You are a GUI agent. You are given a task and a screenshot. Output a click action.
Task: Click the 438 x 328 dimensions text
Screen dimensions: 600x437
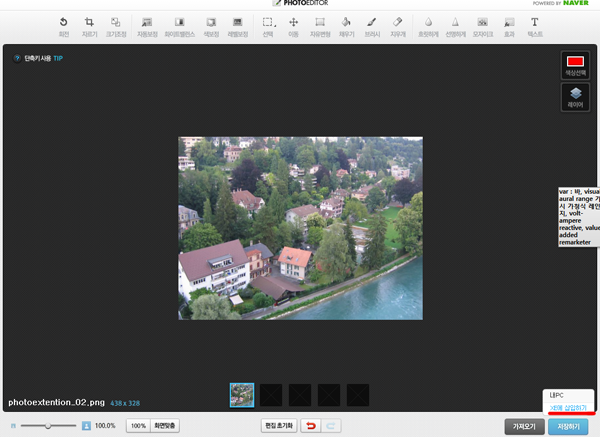pos(125,403)
